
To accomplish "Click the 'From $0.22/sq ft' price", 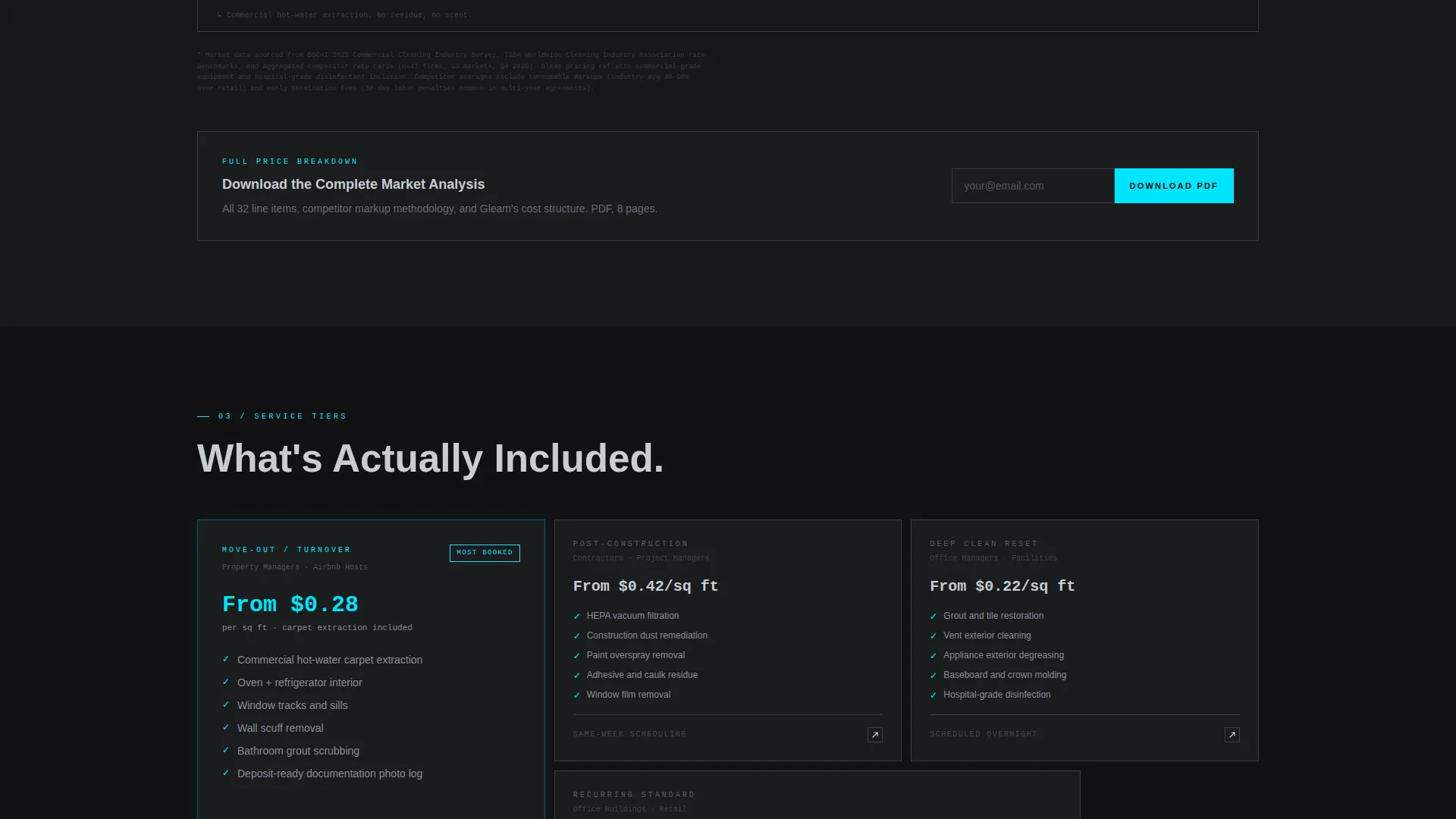I will tap(1003, 586).
